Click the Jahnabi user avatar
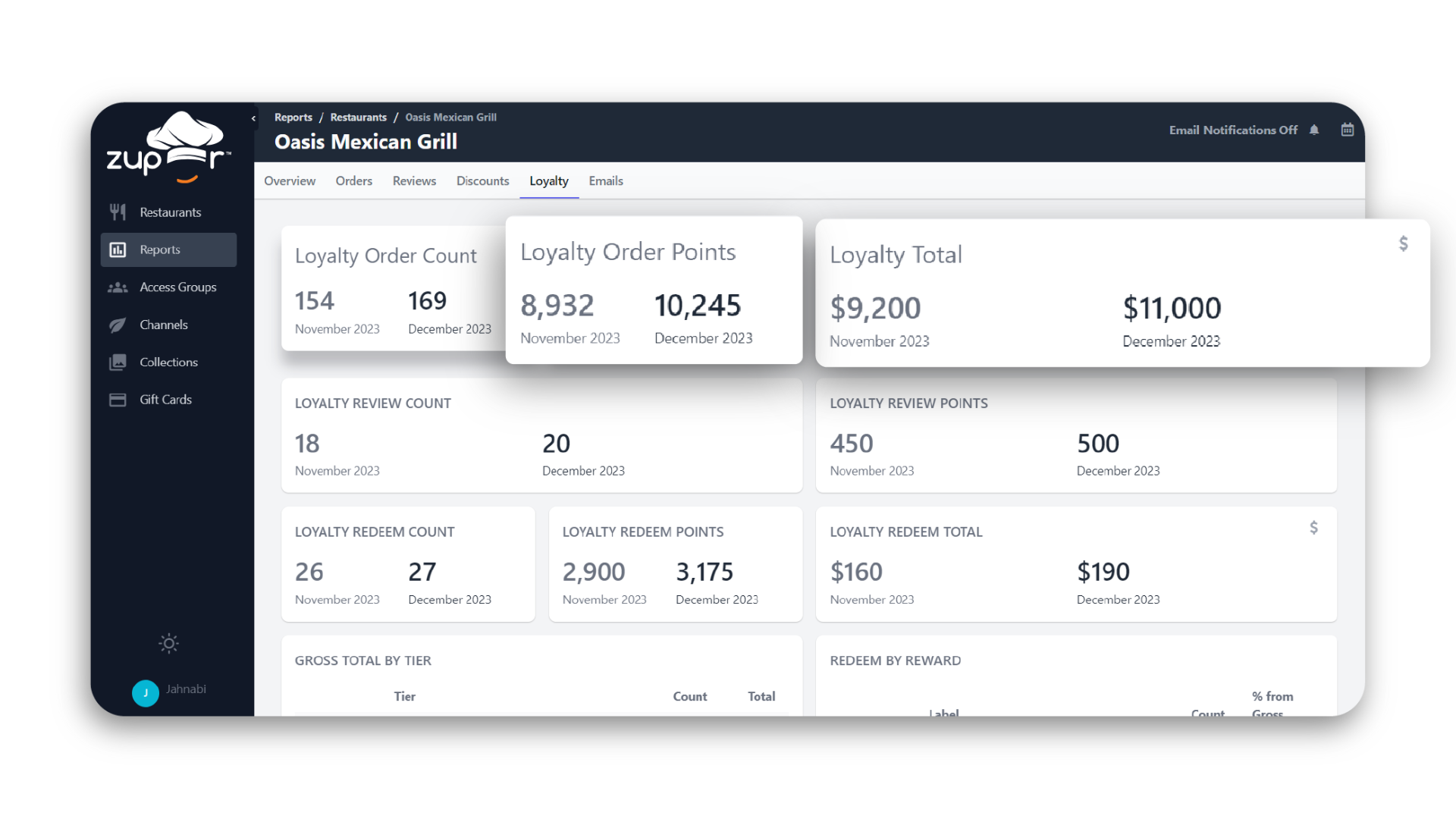Screen dimensions: 1456x819 [x=146, y=692]
